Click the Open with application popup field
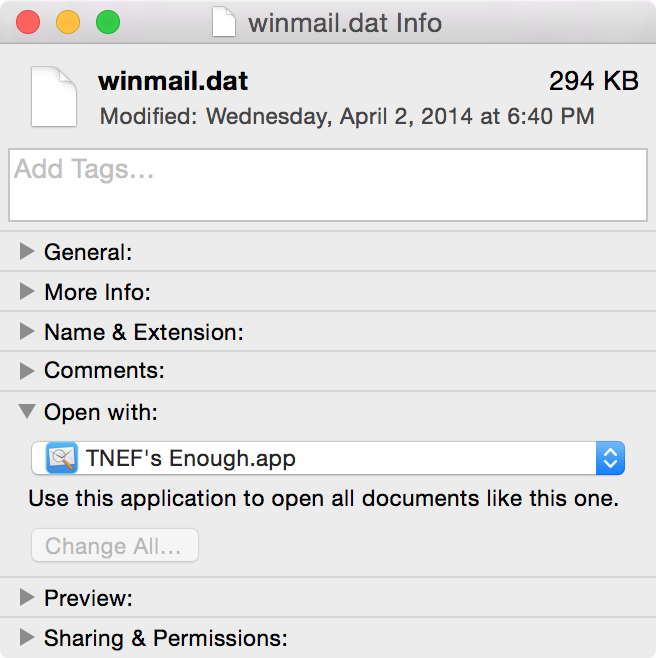This screenshot has width=656, height=658. pos(328,458)
